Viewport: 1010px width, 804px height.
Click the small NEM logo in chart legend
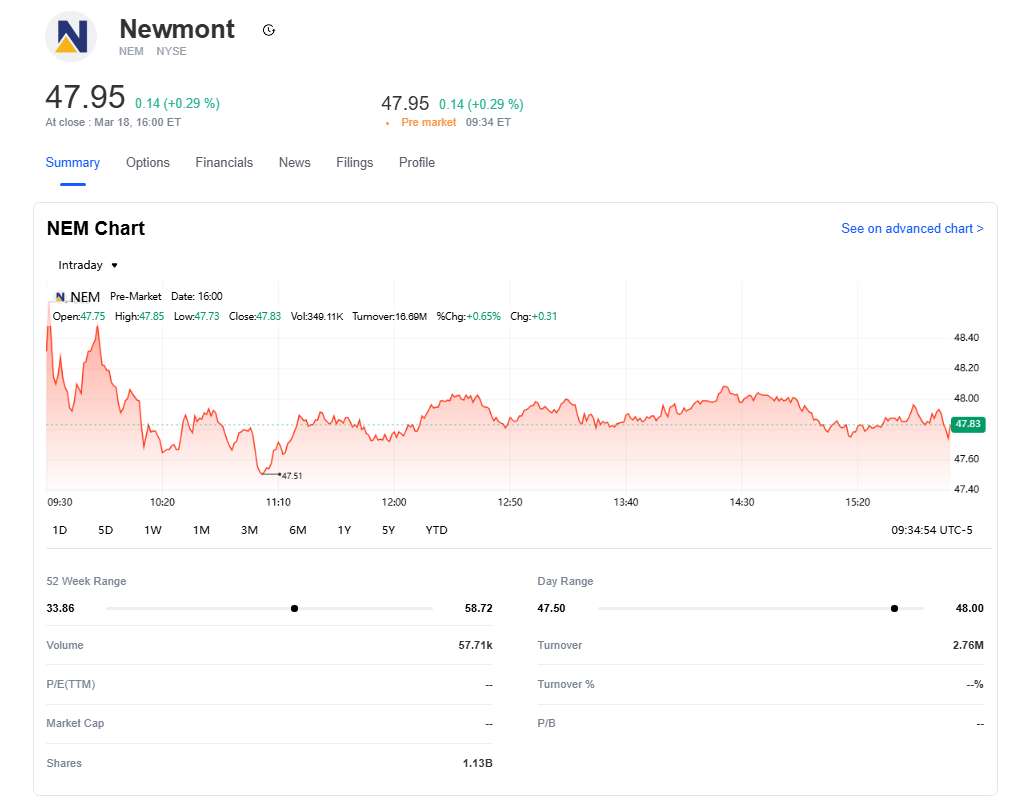coord(60,297)
